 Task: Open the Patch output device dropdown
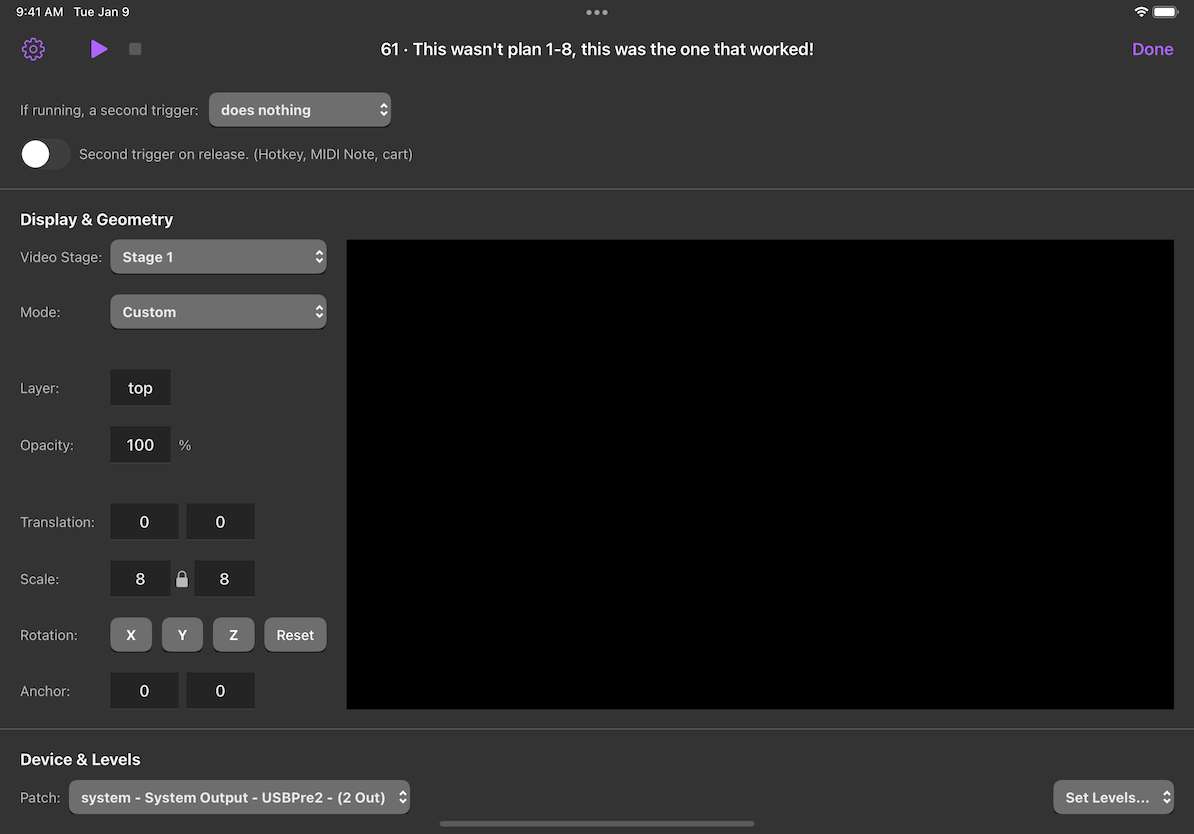coord(239,797)
